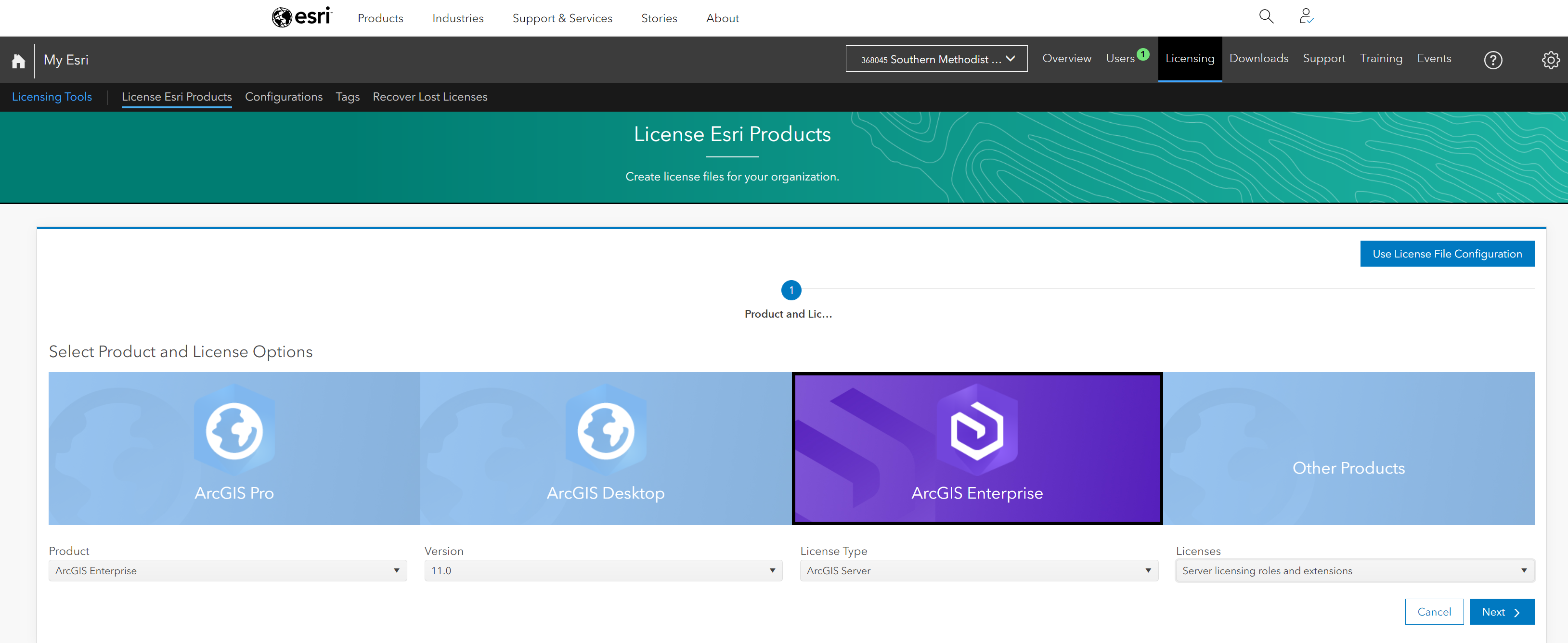Click the step 1 progress indicator circle
The width and height of the screenshot is (1568, 643).
click(790, 290)
